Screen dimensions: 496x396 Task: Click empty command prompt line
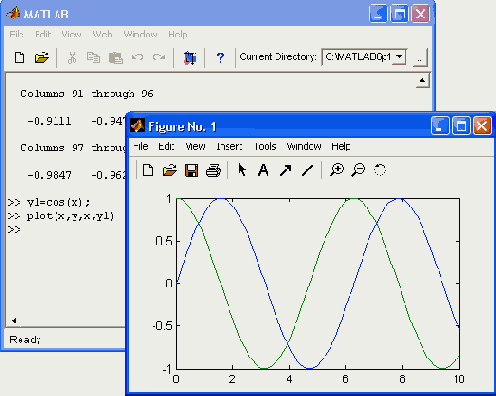[14, 230]
